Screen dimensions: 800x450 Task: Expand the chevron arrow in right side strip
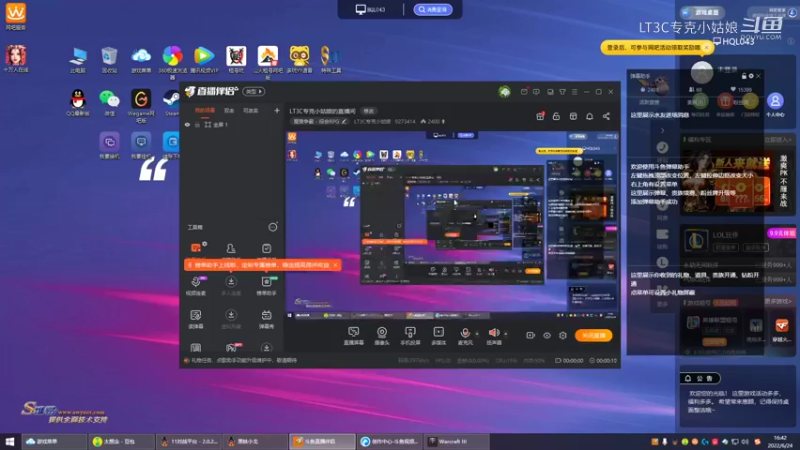(x=662, y=131)
